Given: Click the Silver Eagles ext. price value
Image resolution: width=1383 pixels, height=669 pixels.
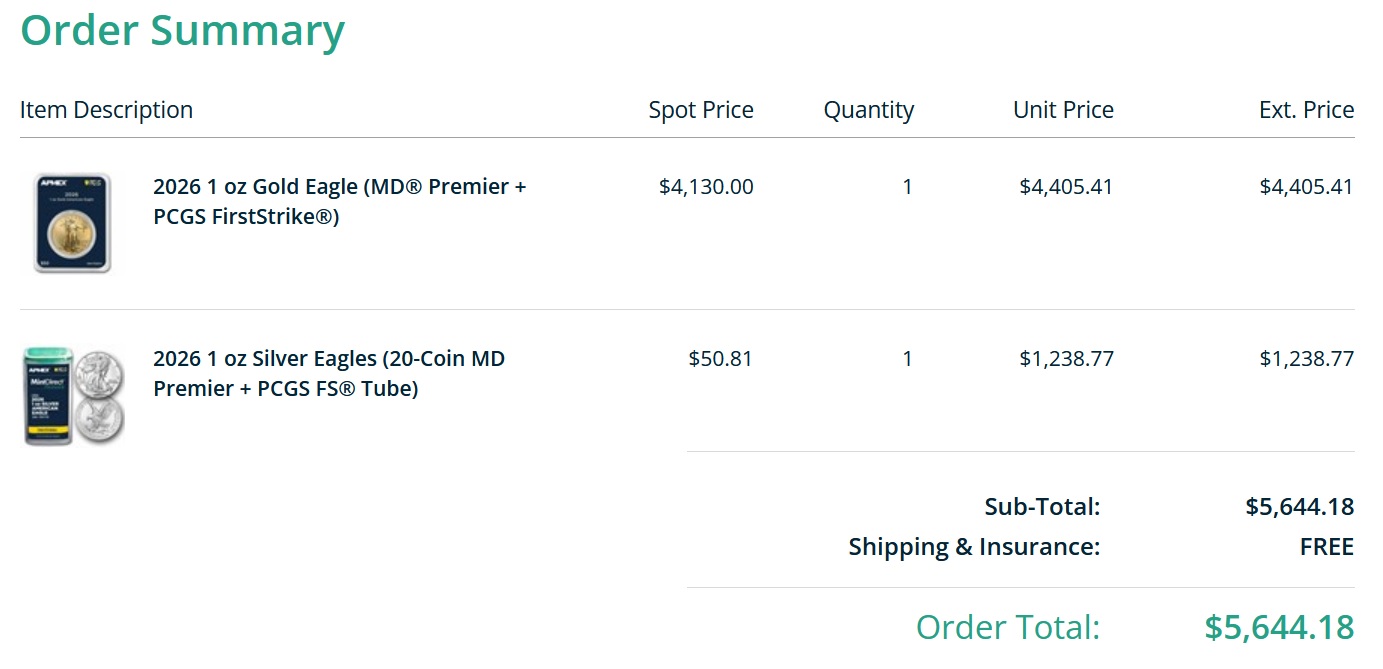Looking at the screenshot, I should point(1306,359).
